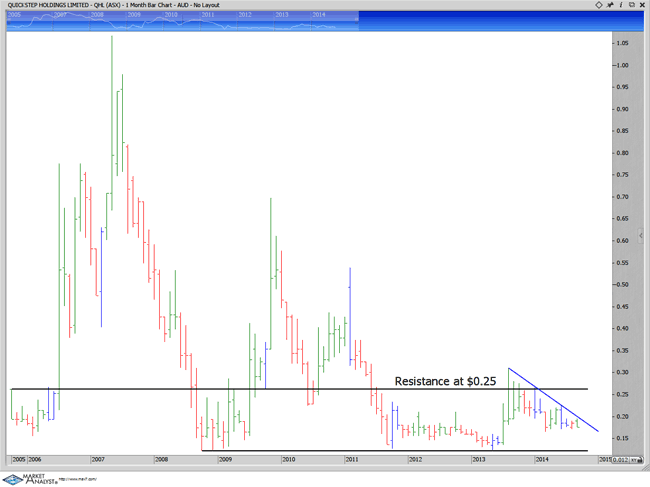Click the 1.05 price scale label
Viewport: 650px width, 487px height.
(x=622, y=43)
